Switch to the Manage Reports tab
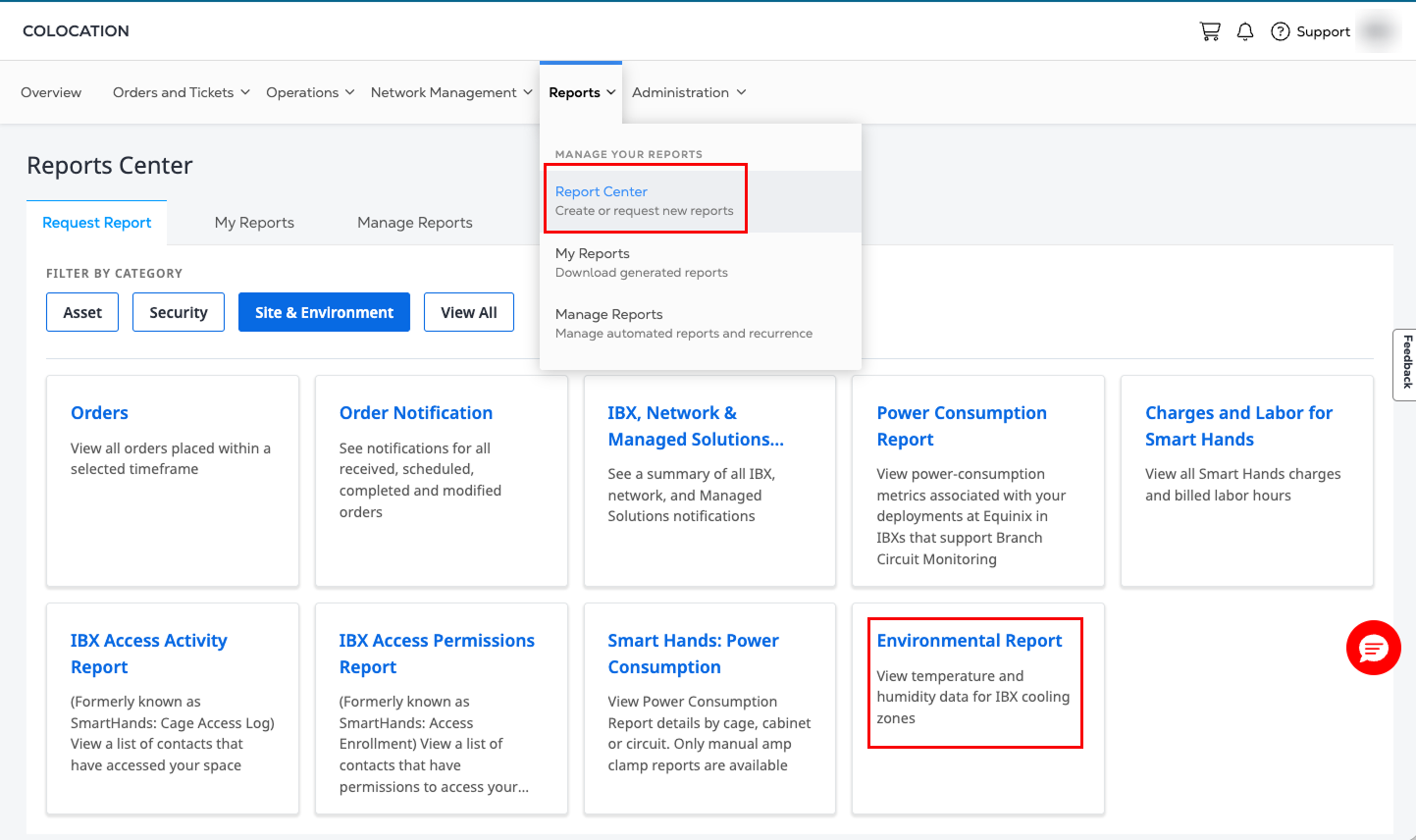 click(x=414, y=223)
